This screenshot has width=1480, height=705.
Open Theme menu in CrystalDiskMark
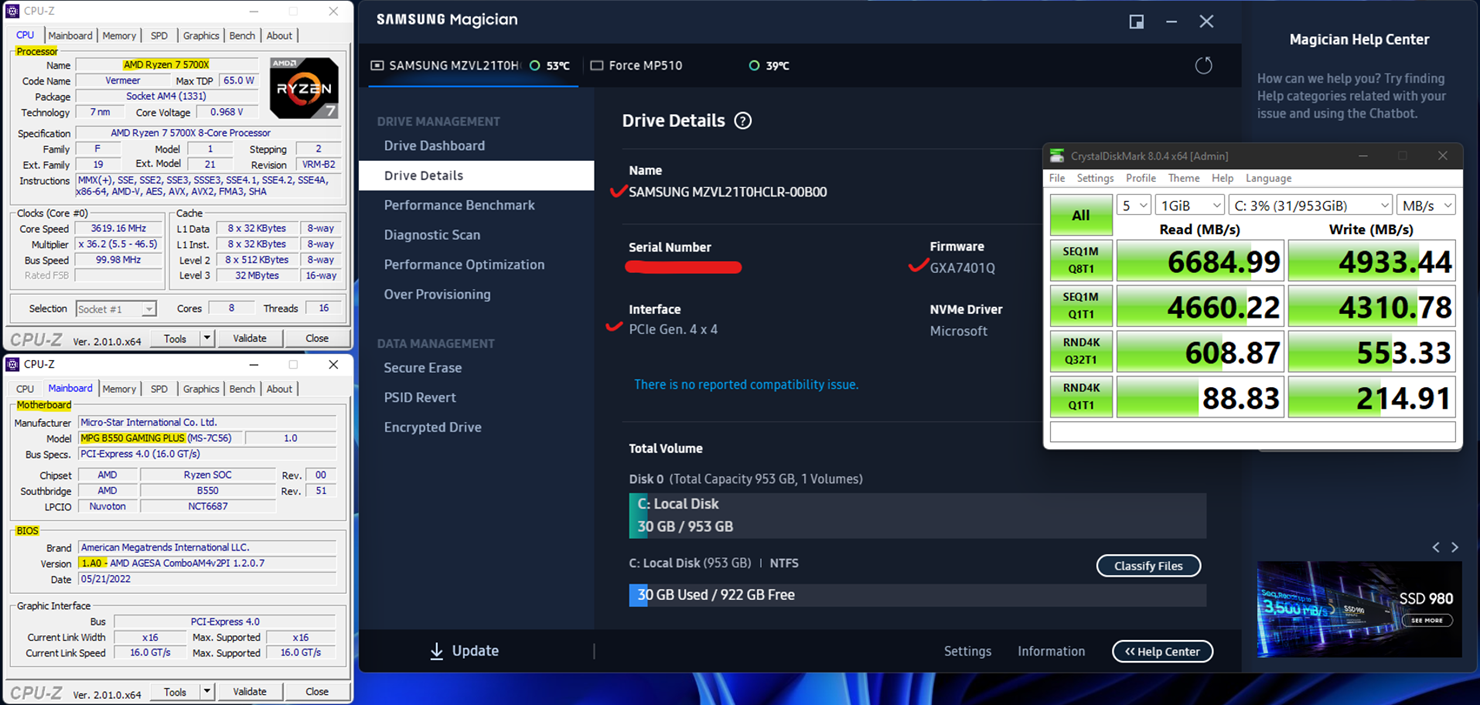tap(1184, 178)
